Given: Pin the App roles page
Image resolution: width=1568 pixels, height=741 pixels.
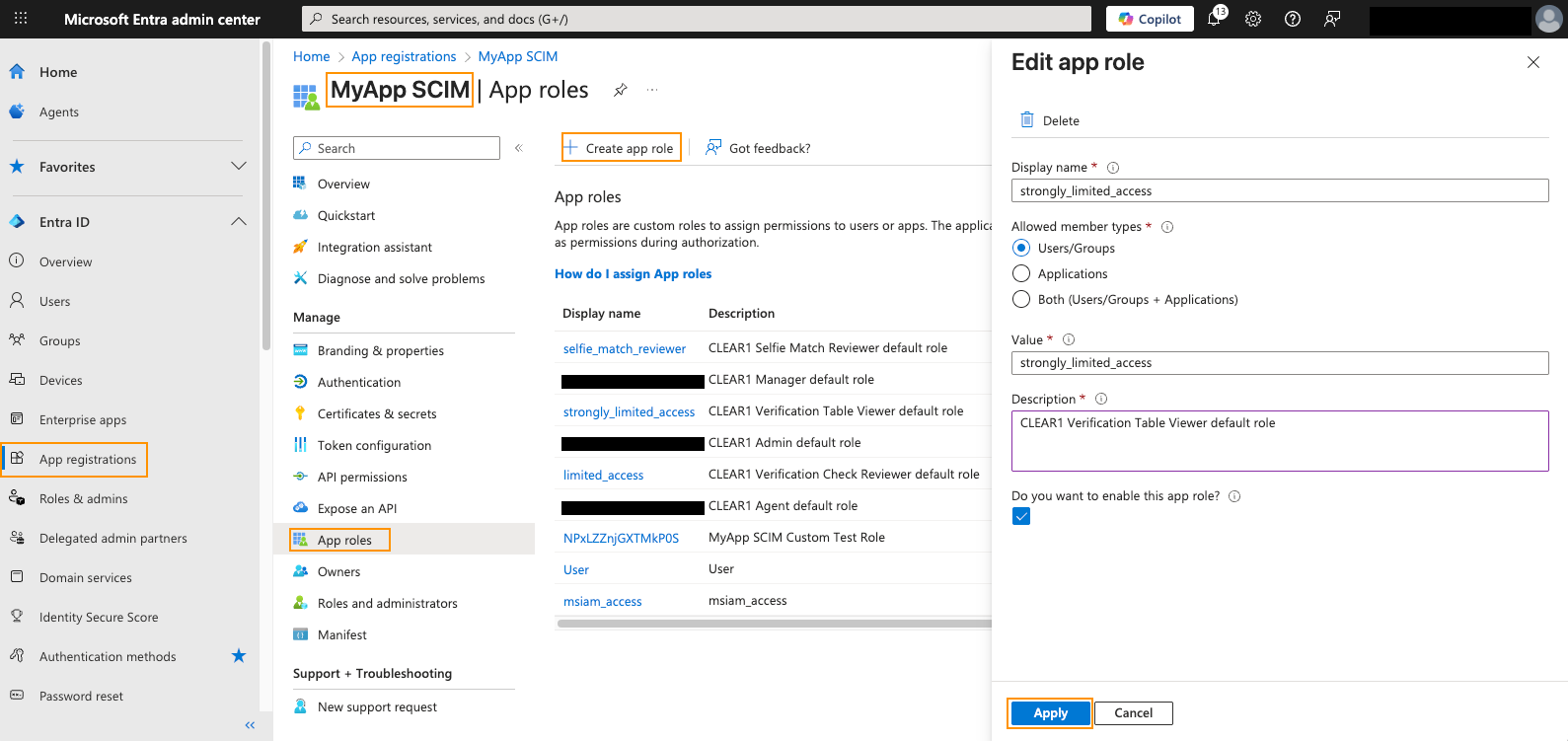Looking at the screenshot, I should pyautogui.click(x=621, y=90).
